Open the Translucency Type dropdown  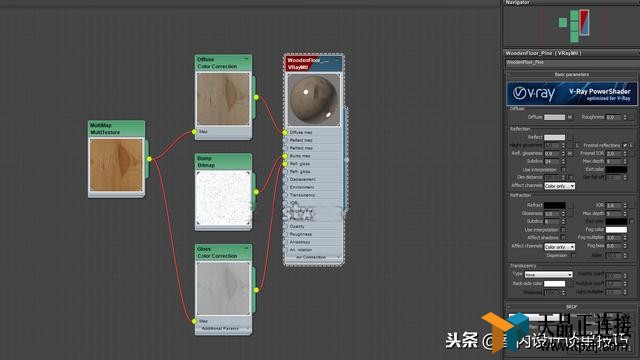point(548,275)
